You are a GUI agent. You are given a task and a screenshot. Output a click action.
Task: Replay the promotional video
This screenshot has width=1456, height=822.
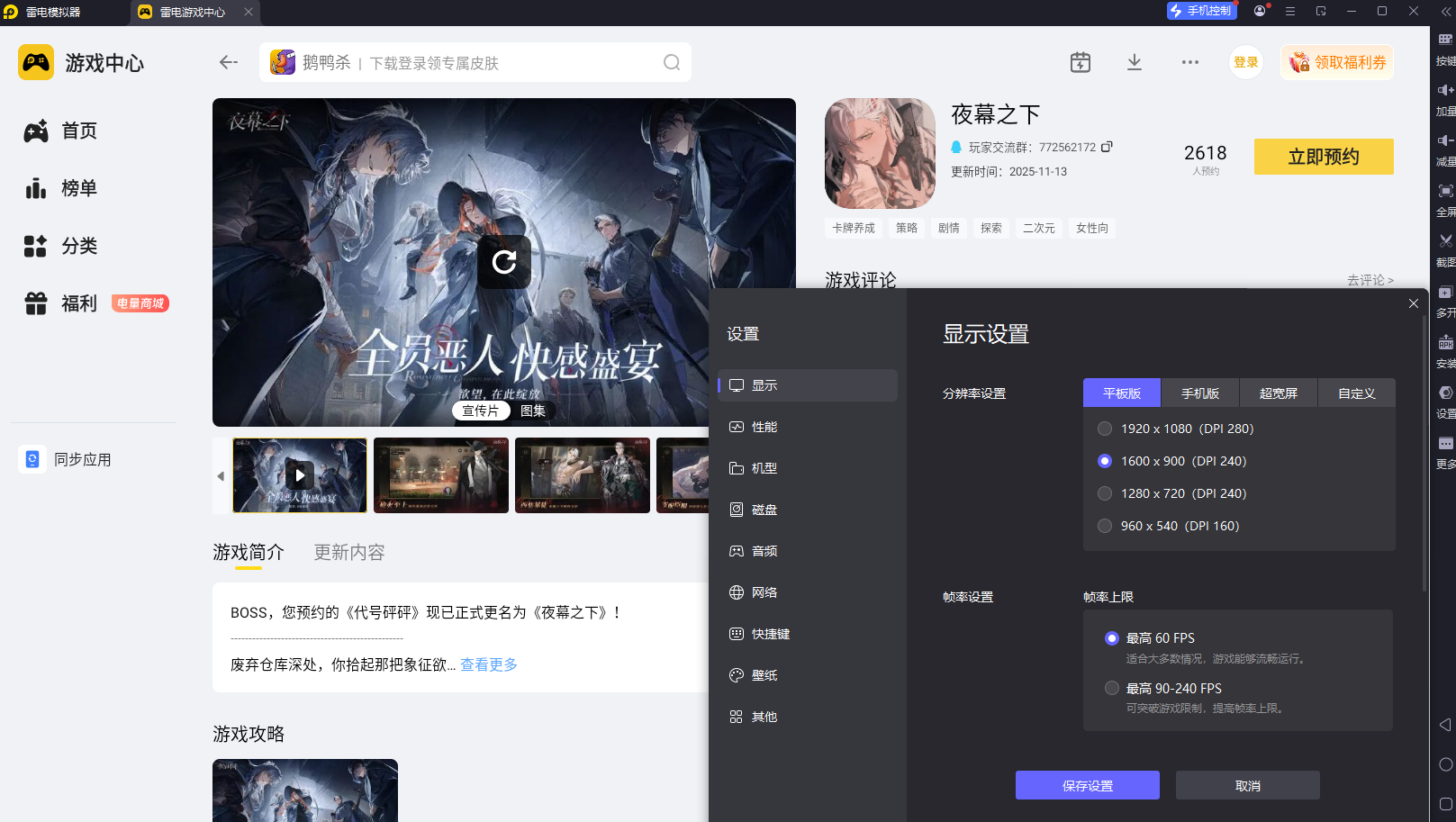coord(504,262)
